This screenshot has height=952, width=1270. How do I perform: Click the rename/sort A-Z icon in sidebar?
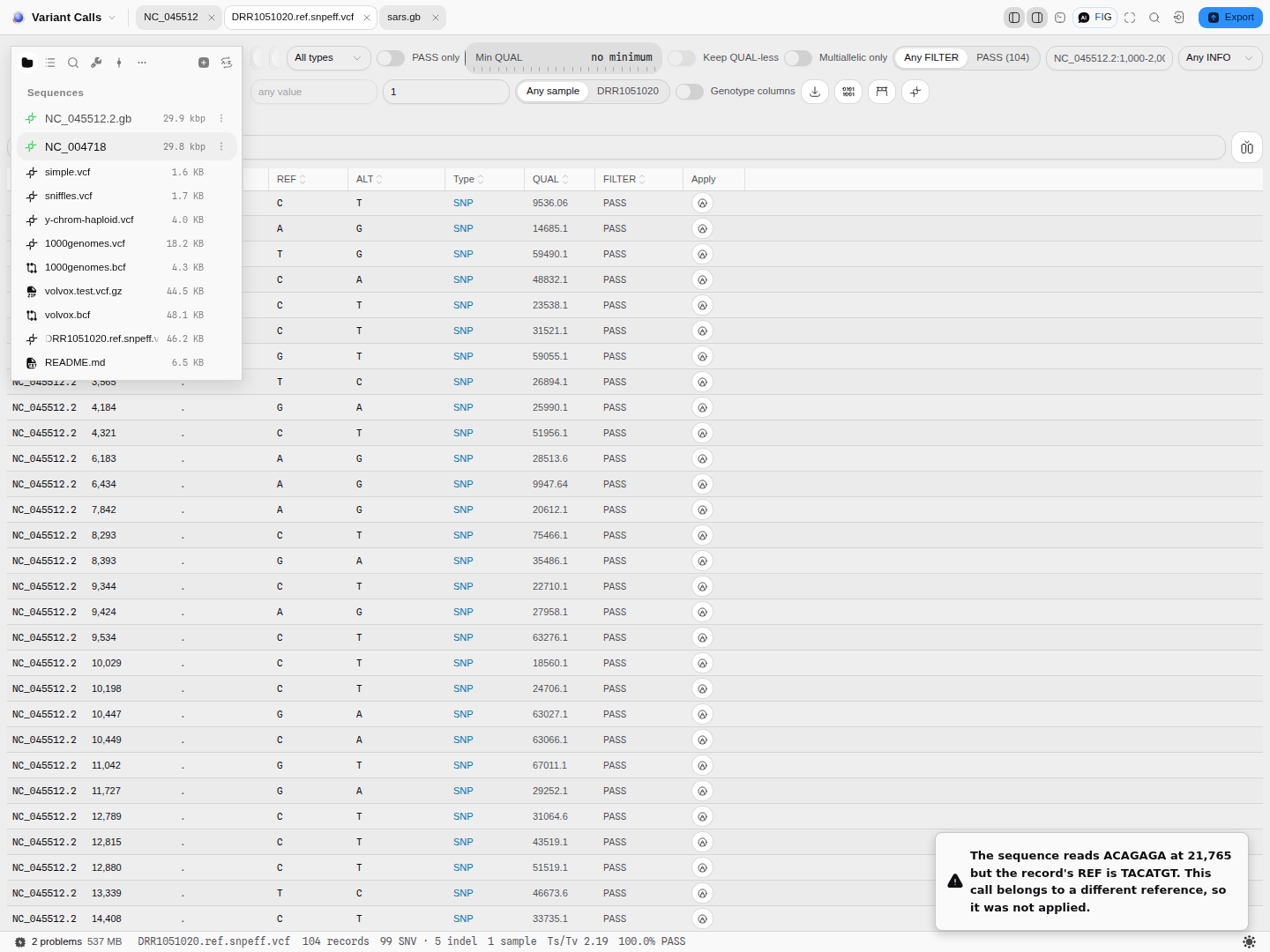point(227,63)
